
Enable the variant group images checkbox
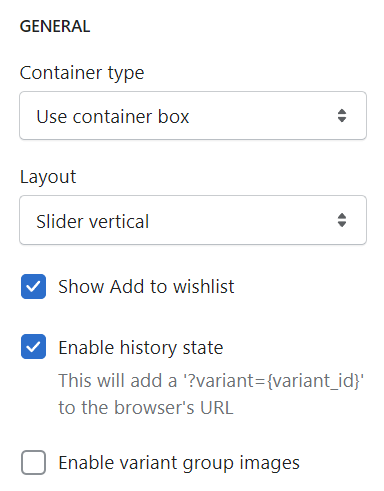tap(33, 462)
